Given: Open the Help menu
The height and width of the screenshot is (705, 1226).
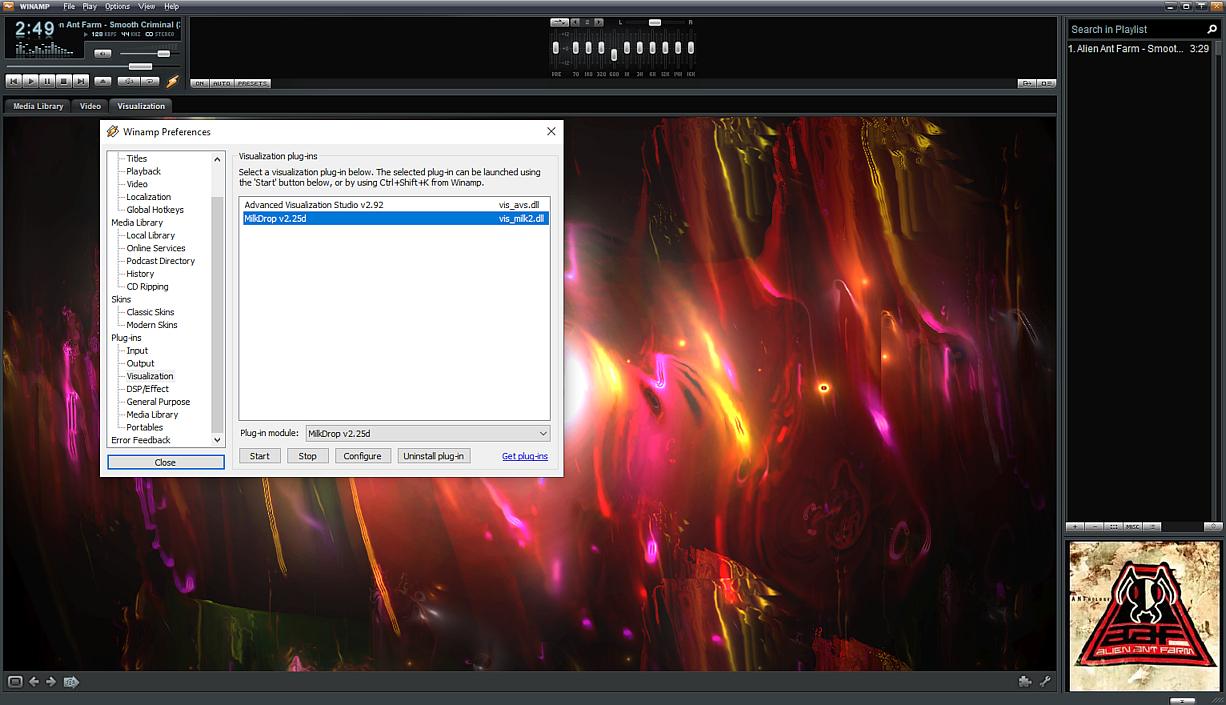Looking at the screenshot, I should (171, 7).
